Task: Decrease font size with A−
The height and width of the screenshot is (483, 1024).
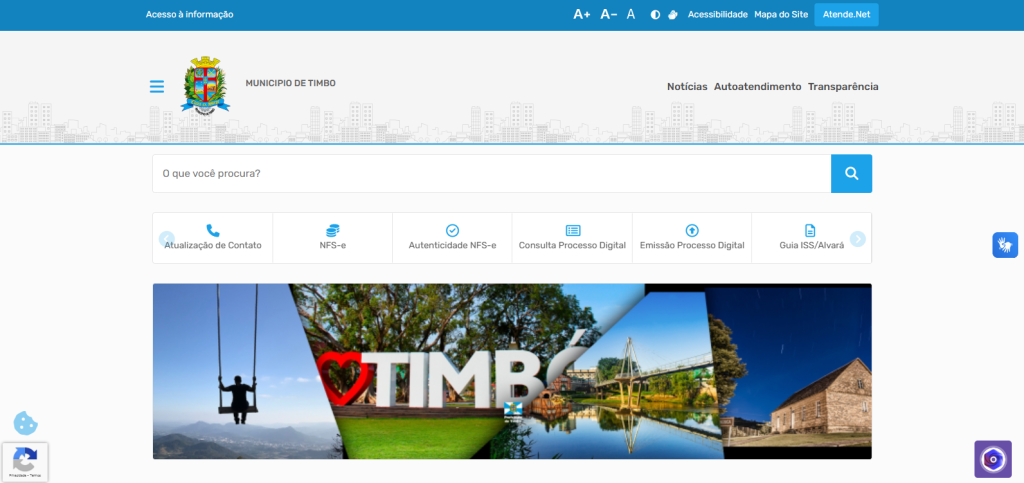Action: pyautogui.click(x=608, y=15)
